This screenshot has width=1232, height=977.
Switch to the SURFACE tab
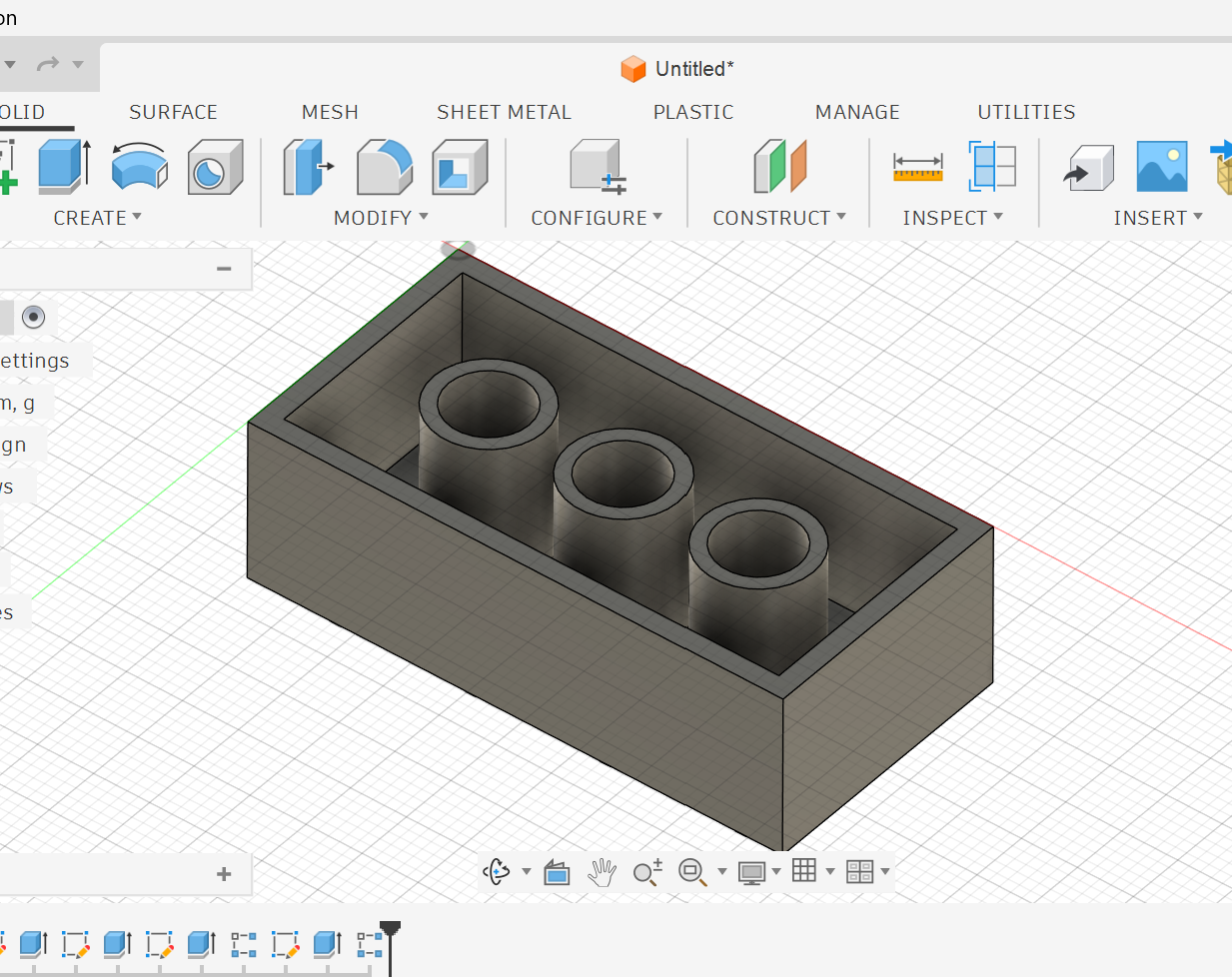(173, 112)
